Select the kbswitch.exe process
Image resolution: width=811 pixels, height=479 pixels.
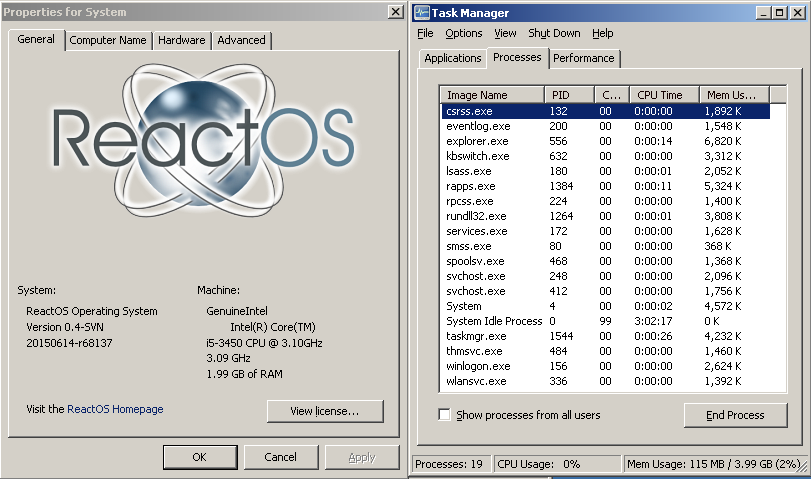(x=606, y=156)
